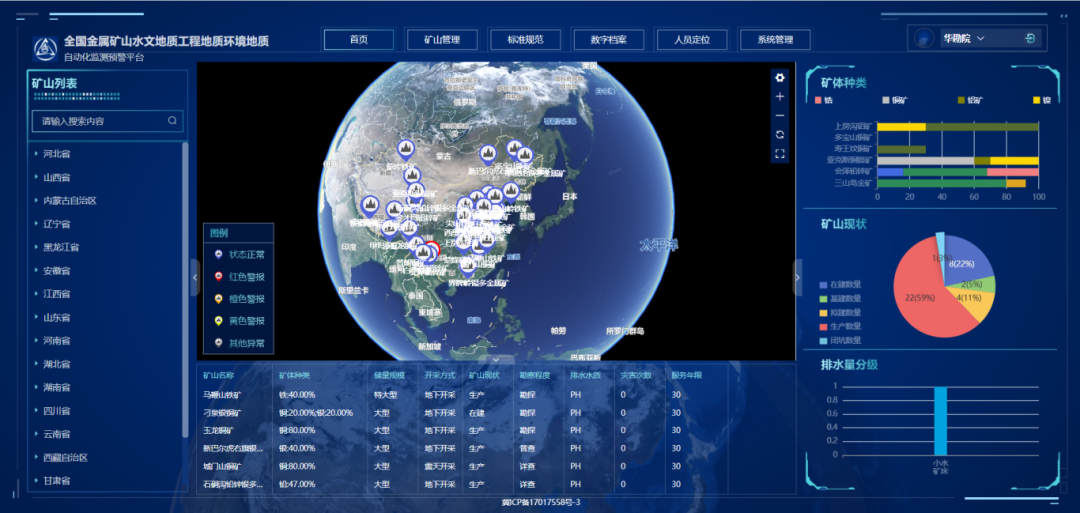Focus the 请输入搜索内容 search field
This screenshot has height=513, width=1080.
coord(107,121)
